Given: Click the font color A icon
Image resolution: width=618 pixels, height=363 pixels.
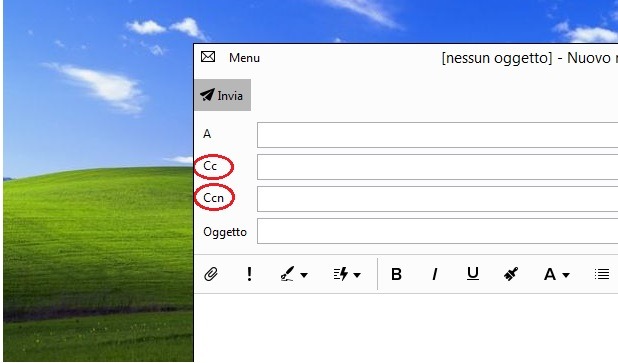Looking at the screenshot, I should tap(549, 274).
